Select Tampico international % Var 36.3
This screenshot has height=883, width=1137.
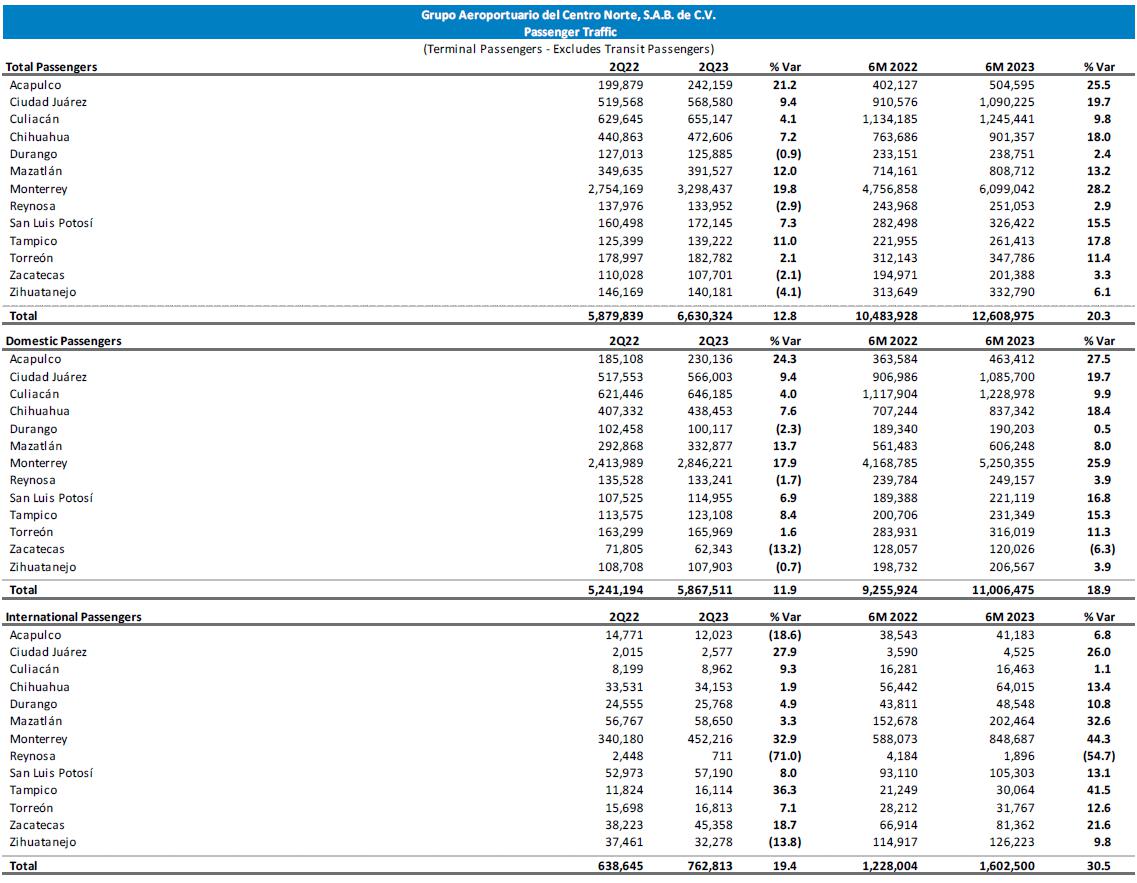(x=785, y=790)
